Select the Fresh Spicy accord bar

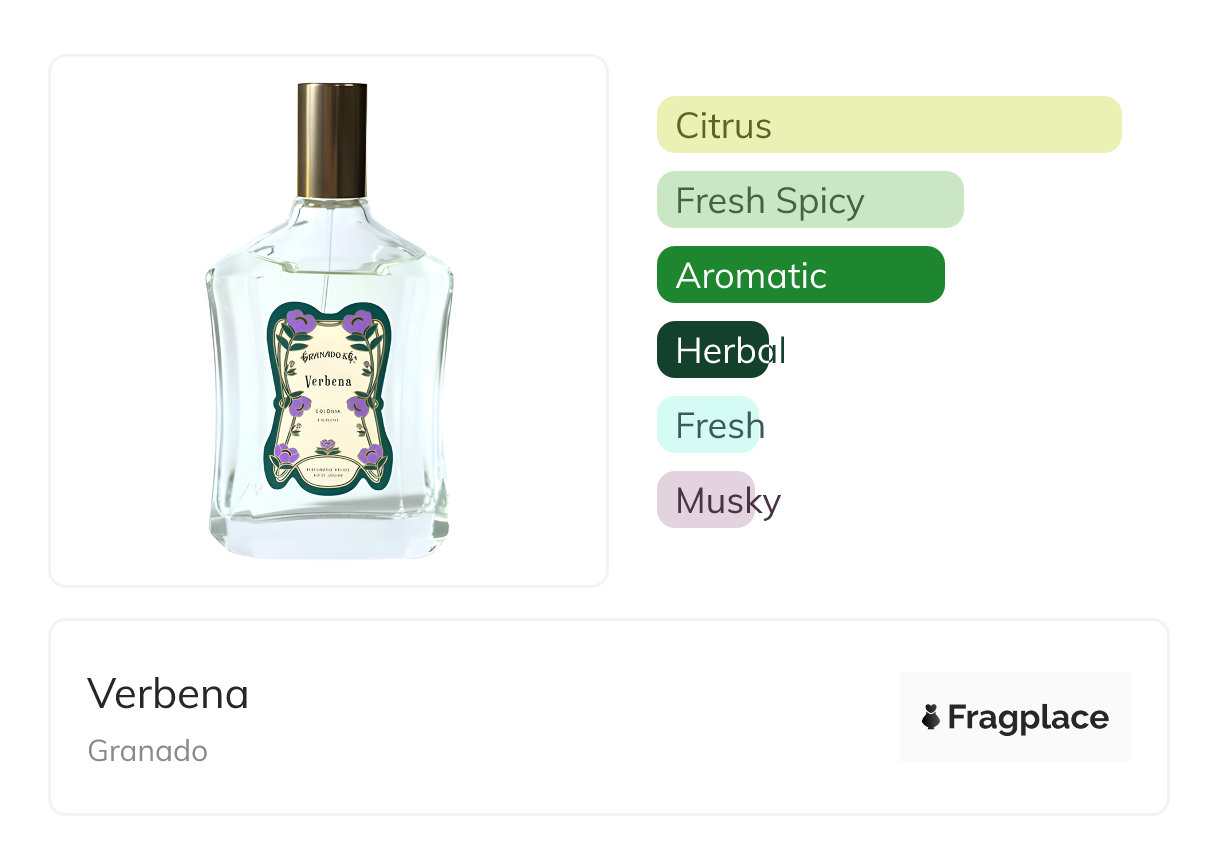809,200
